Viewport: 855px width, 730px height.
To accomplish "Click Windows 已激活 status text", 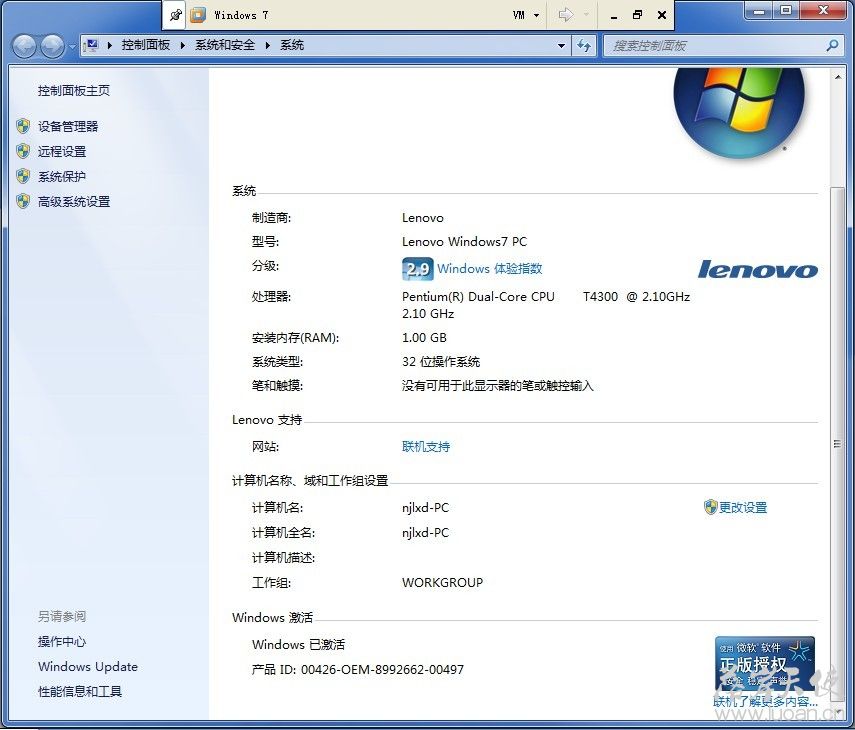I will tap(298, 644).
